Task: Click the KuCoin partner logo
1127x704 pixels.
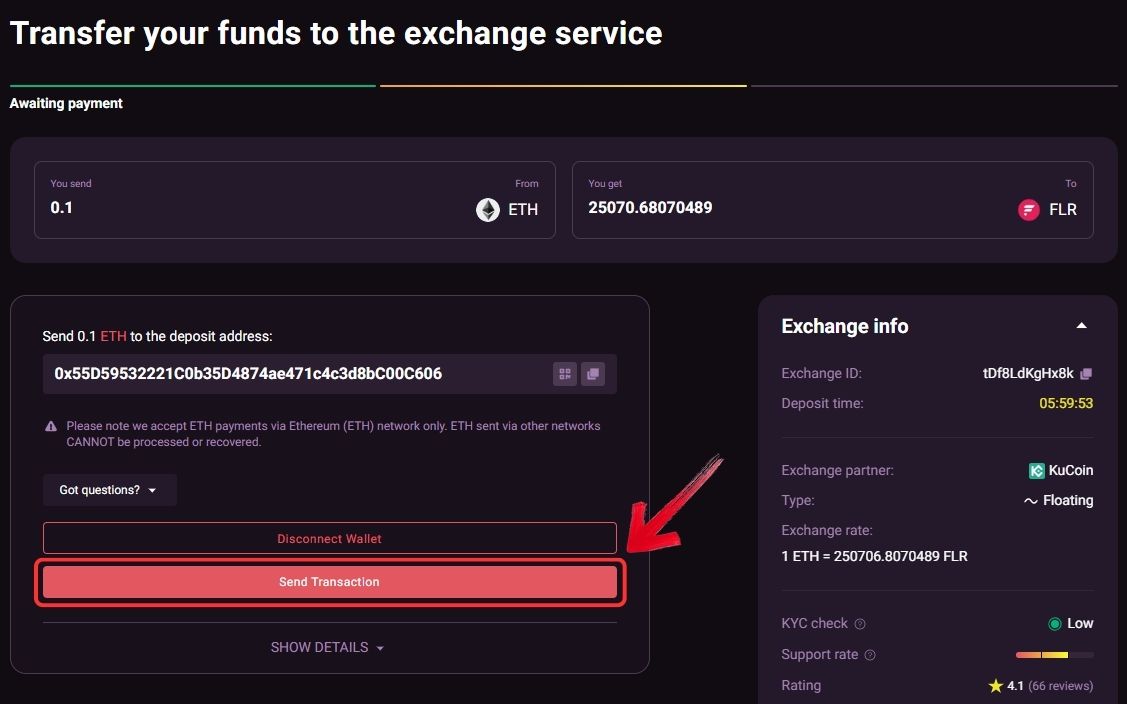Action: coord(1037,470)
